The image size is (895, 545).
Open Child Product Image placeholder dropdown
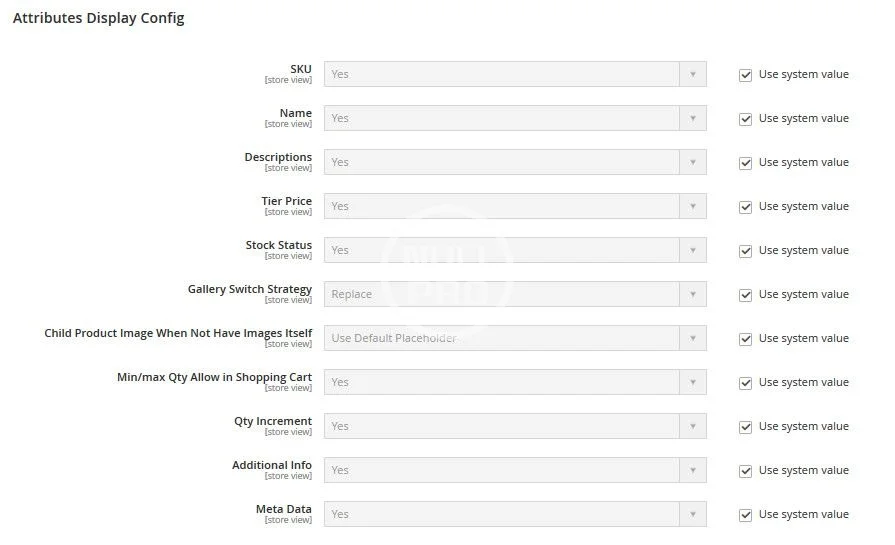coord(515,338)
